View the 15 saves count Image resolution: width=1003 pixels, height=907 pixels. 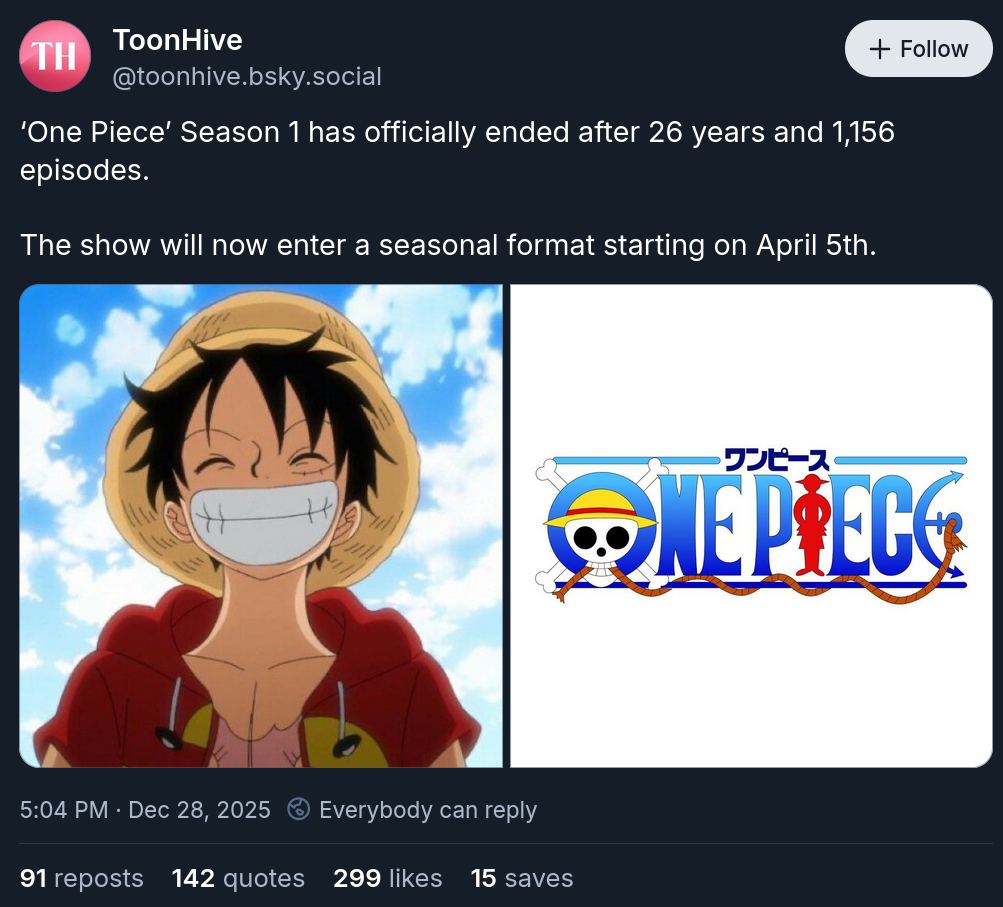(x=521, y=878)
